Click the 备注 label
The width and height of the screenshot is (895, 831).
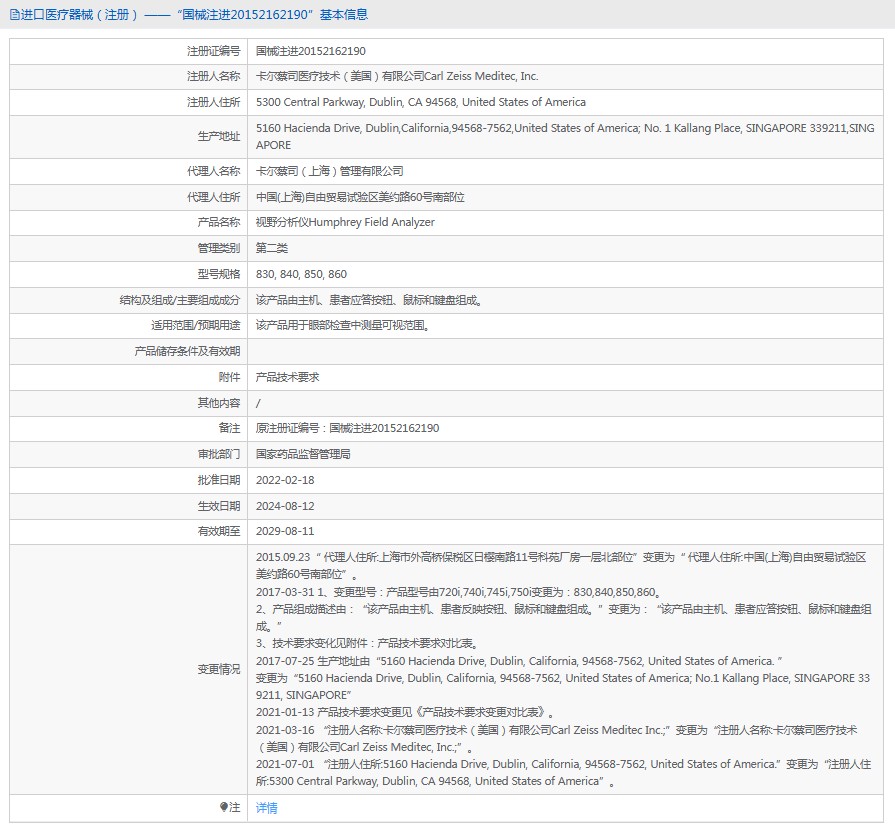229,429
